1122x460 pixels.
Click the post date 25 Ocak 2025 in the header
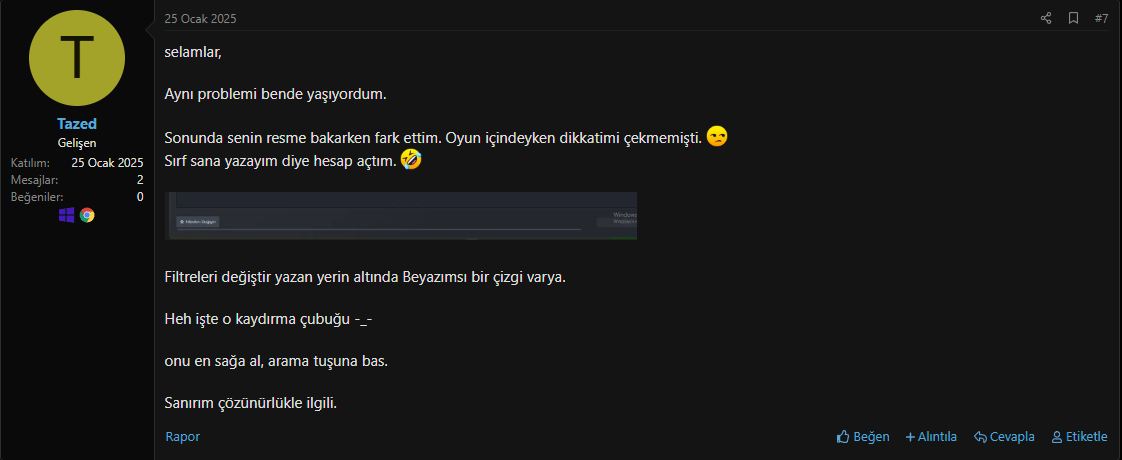point(200,19)
